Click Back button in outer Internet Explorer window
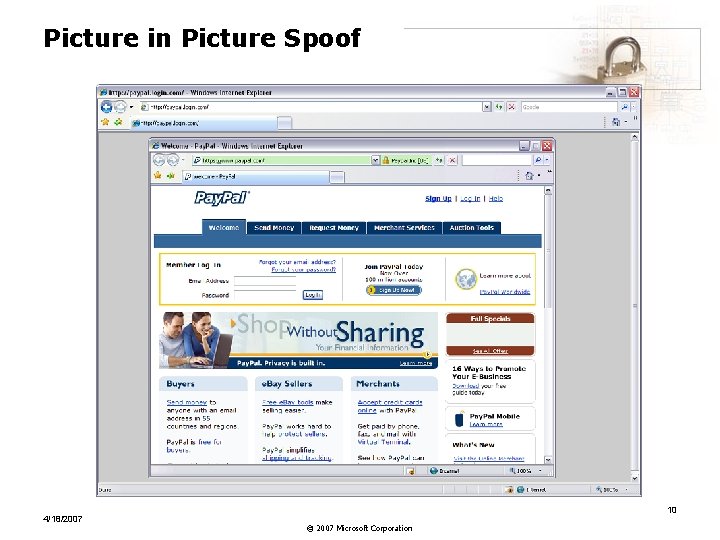Screen dimensions: 720x540 (x=106, y=107)
